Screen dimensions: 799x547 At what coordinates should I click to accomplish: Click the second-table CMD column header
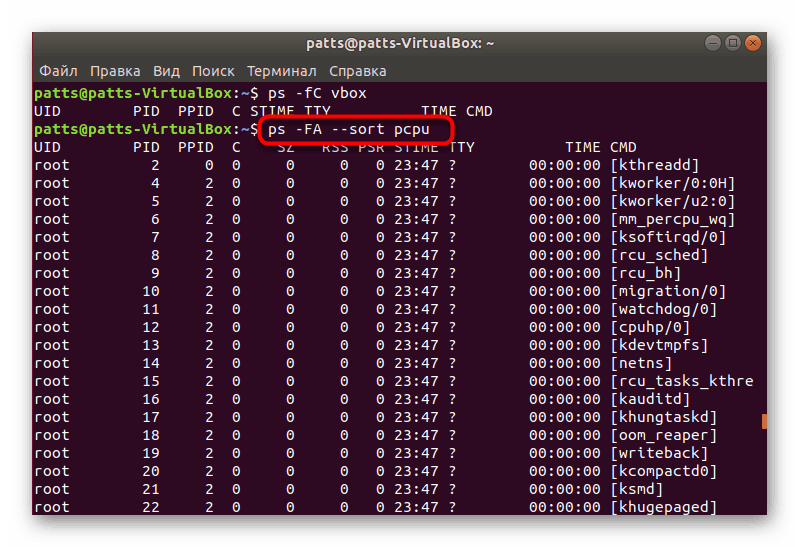(x=623, y=147)
